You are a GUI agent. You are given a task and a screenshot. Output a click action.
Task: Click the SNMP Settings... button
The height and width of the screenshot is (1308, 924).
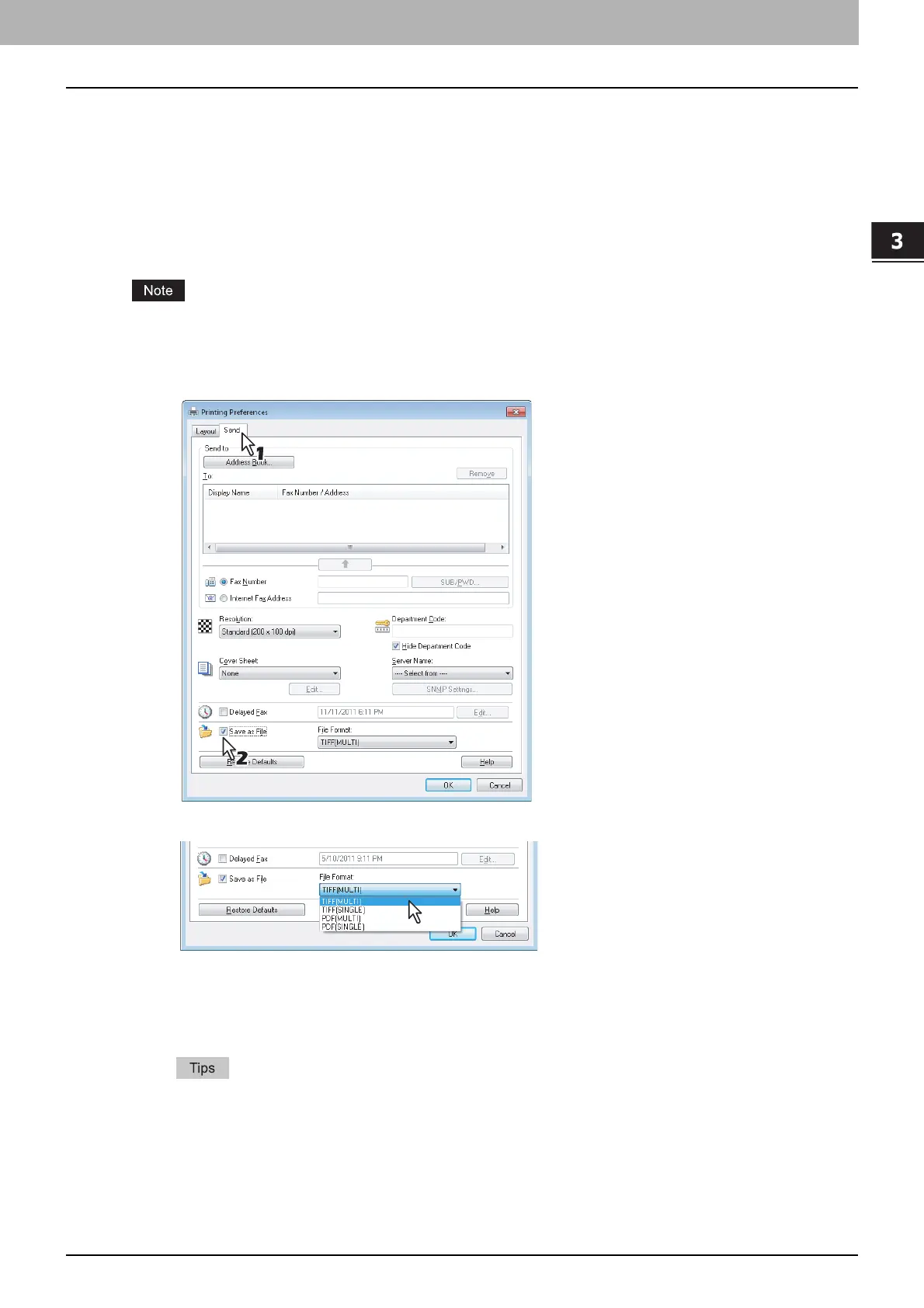click(452, 689)
